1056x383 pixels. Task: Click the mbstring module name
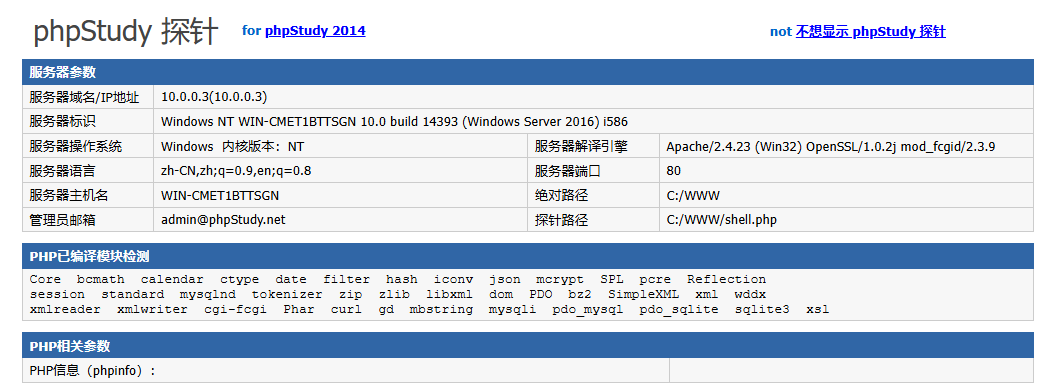(441, 310)
